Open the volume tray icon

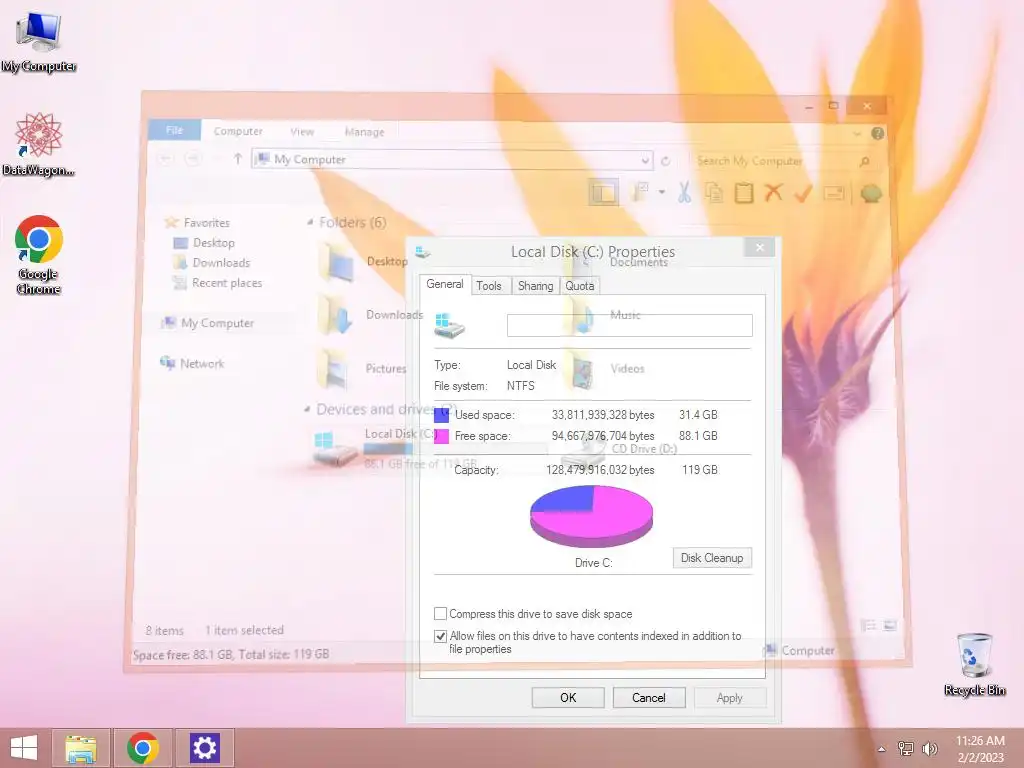[x=929, y=748]
